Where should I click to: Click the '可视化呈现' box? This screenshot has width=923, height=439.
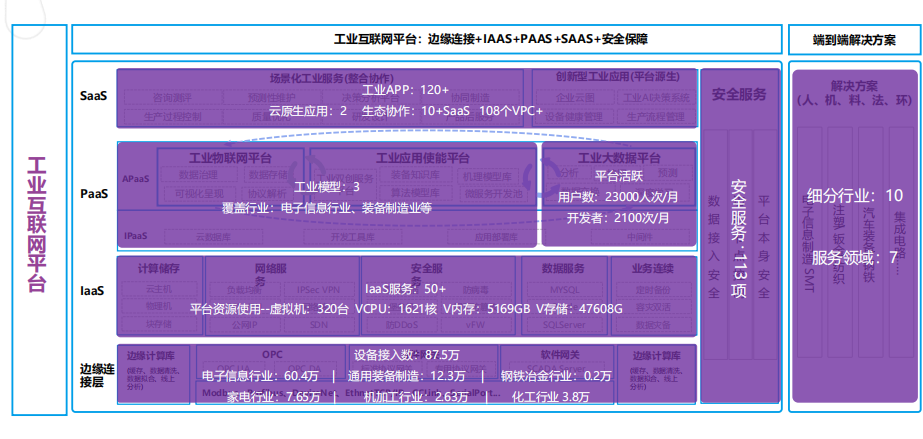pos(198,194)
